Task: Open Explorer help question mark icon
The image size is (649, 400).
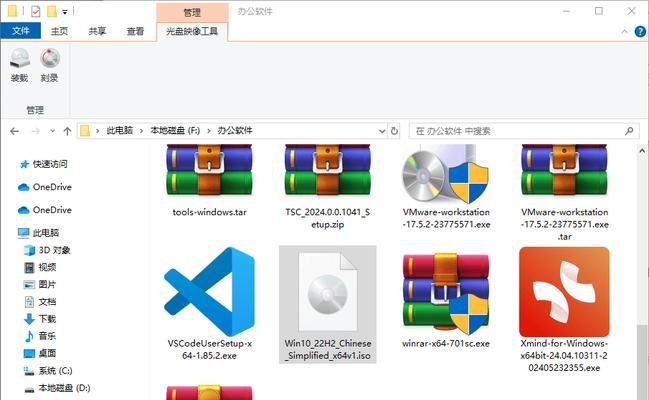Action: tap(640, 31)
